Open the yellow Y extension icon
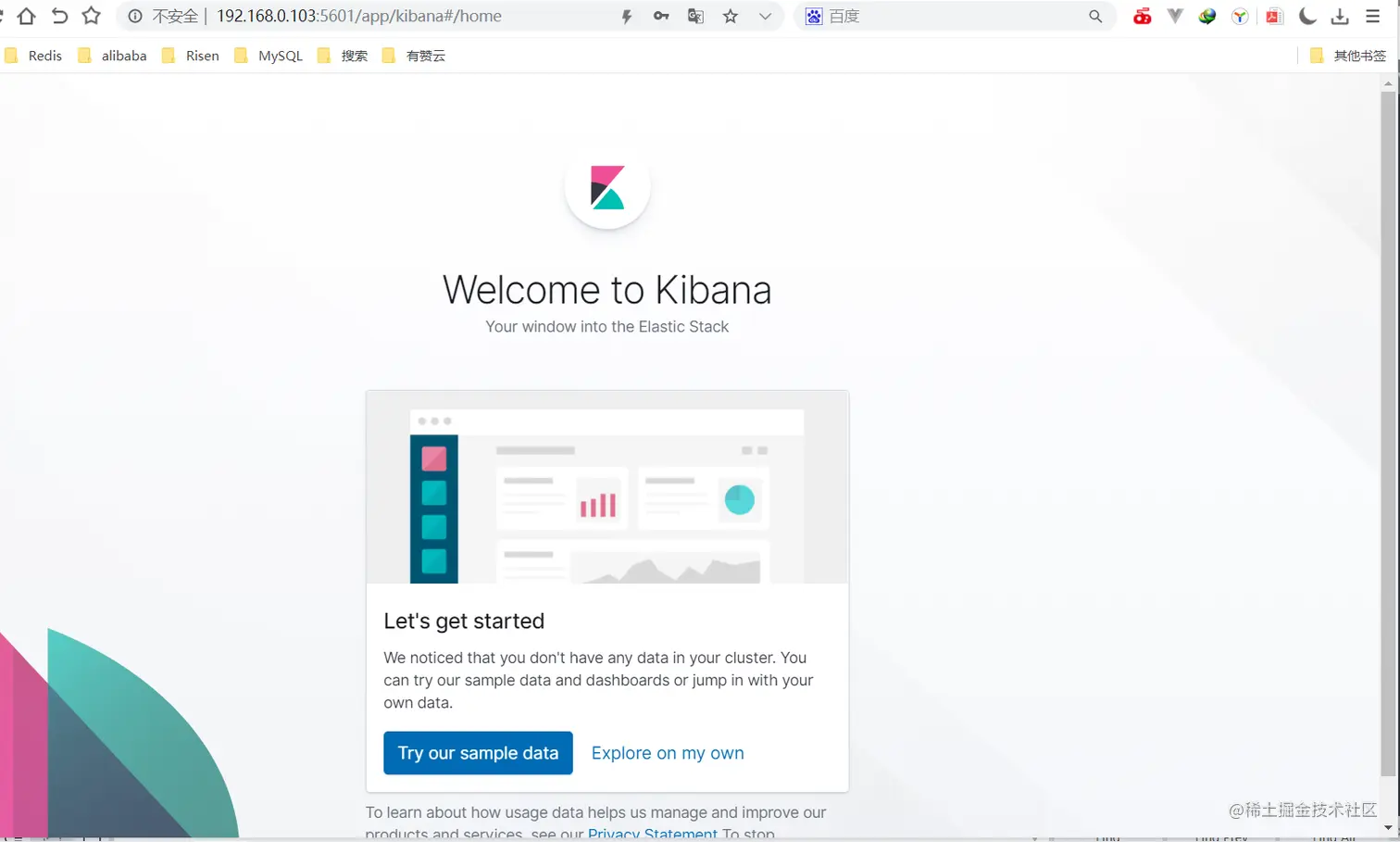 (x=1240, y=17)
